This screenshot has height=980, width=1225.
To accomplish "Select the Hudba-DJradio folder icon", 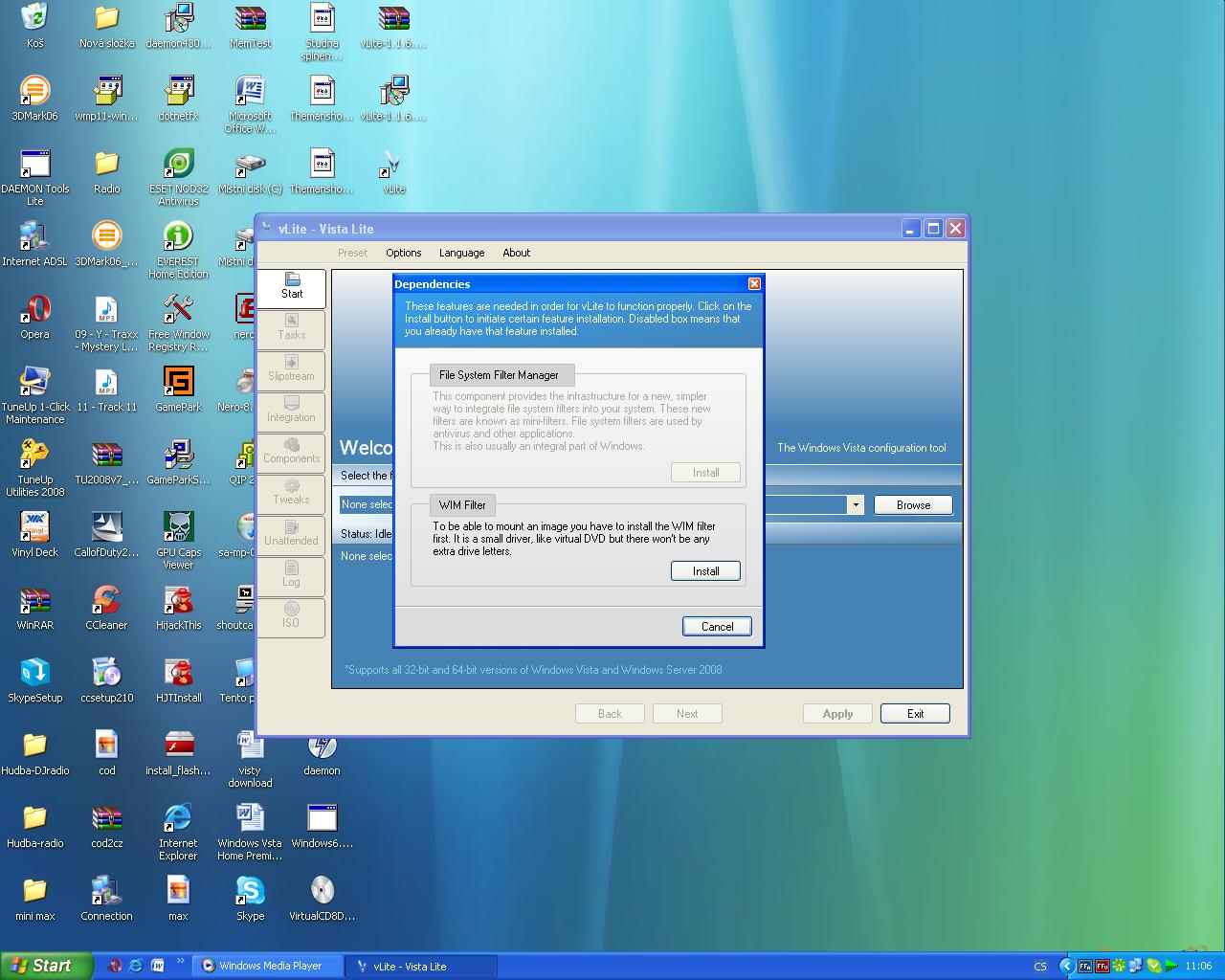I will pos(35,753).
